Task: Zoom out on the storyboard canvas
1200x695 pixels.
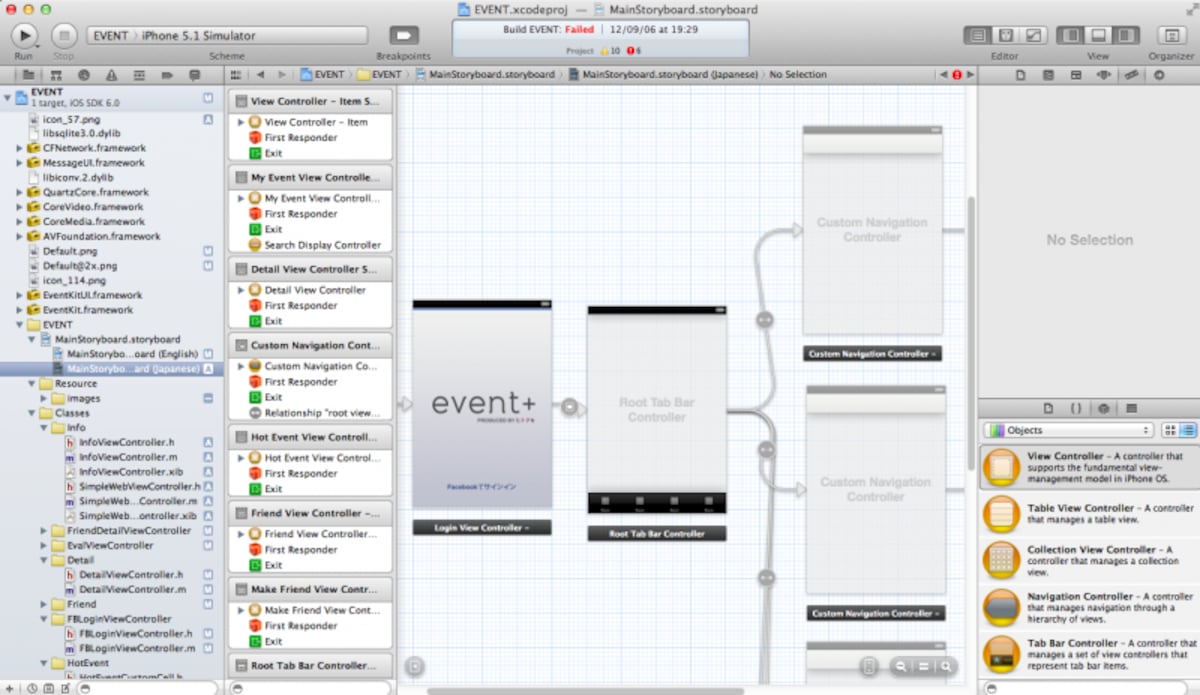Action: point(901,666)
